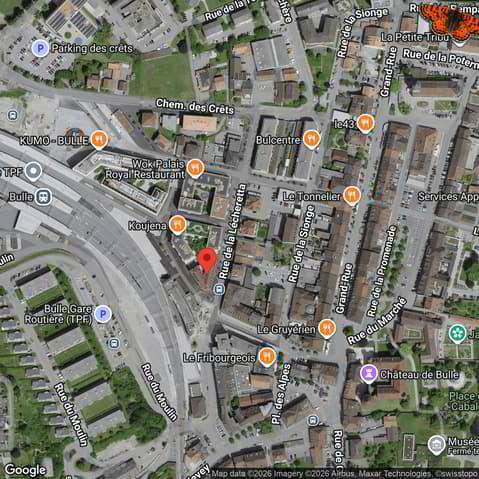This screenshot has height=479, width=479.
Task: Click the Parking des crêts parking icon
Action: point(40,48)
